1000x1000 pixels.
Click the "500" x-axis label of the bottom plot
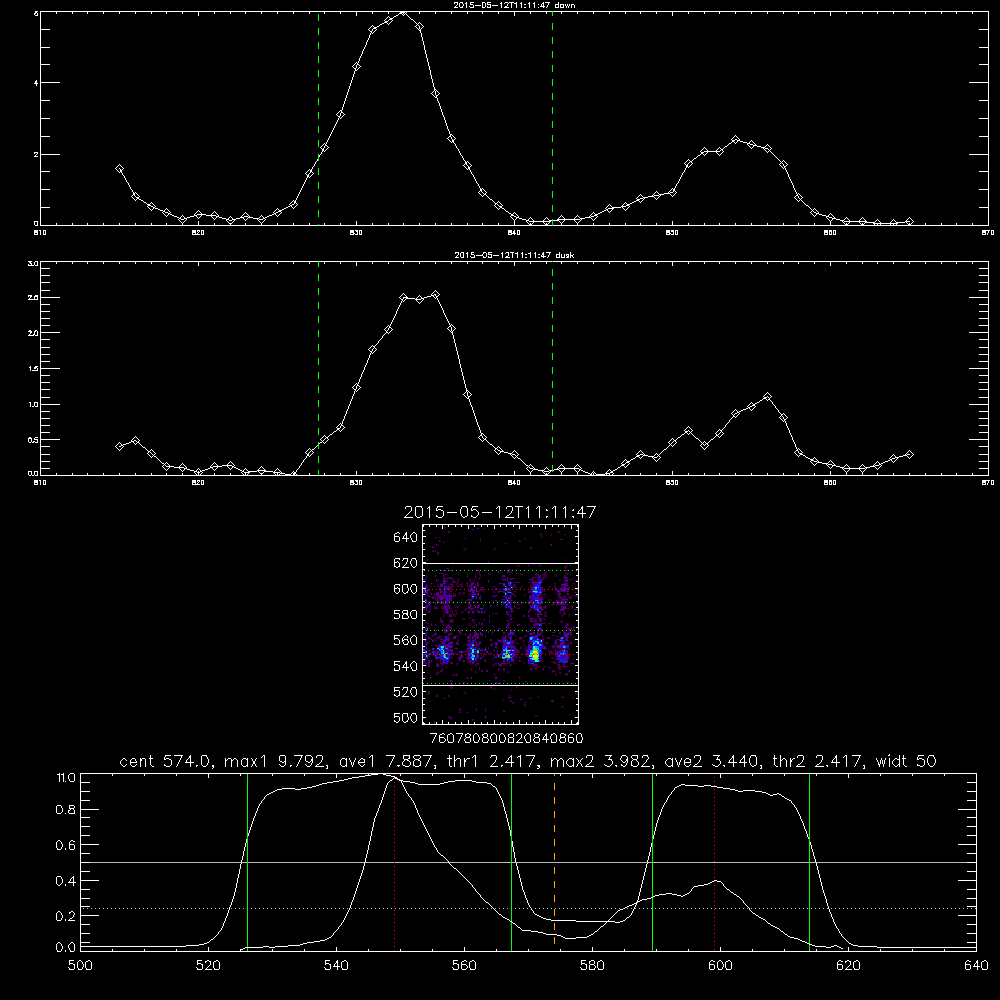click(80, 966)
